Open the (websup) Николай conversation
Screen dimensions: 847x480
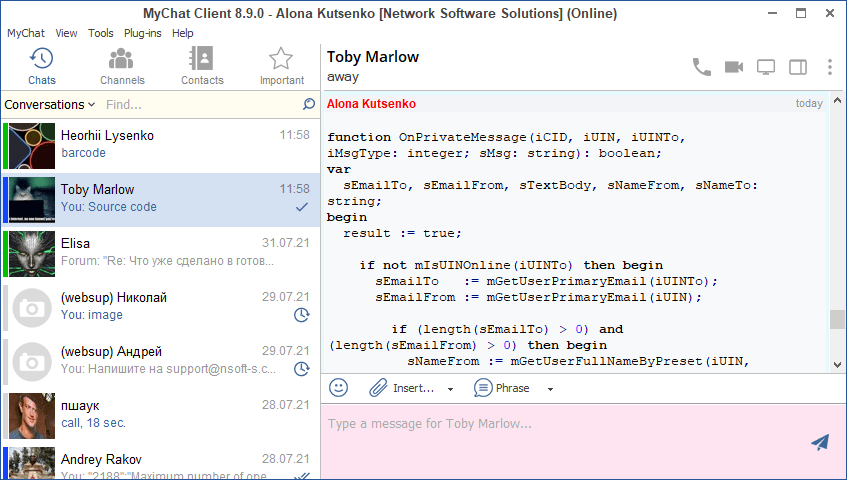(x=161, y=308)
